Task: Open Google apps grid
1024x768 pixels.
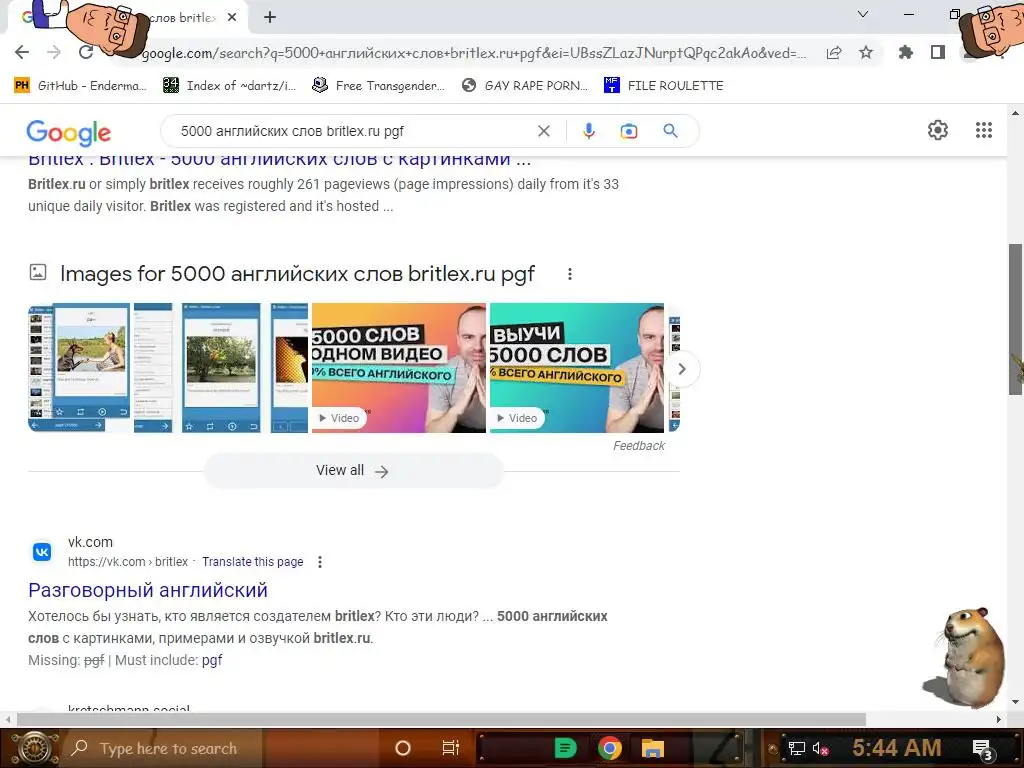Action: click(984, 130)
